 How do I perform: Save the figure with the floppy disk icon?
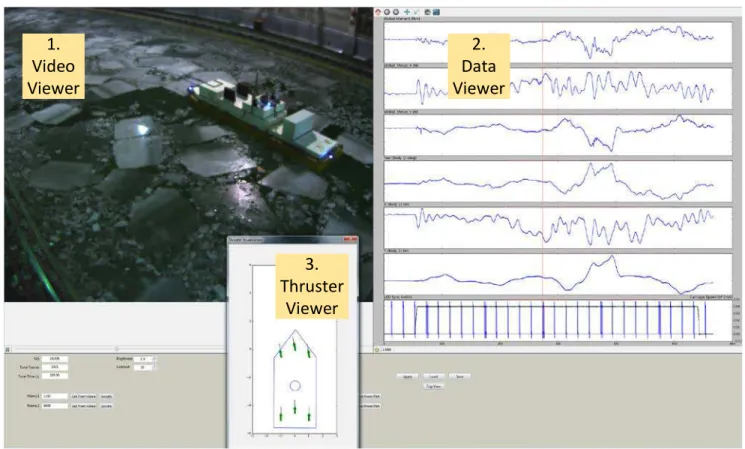coord(437,12)
